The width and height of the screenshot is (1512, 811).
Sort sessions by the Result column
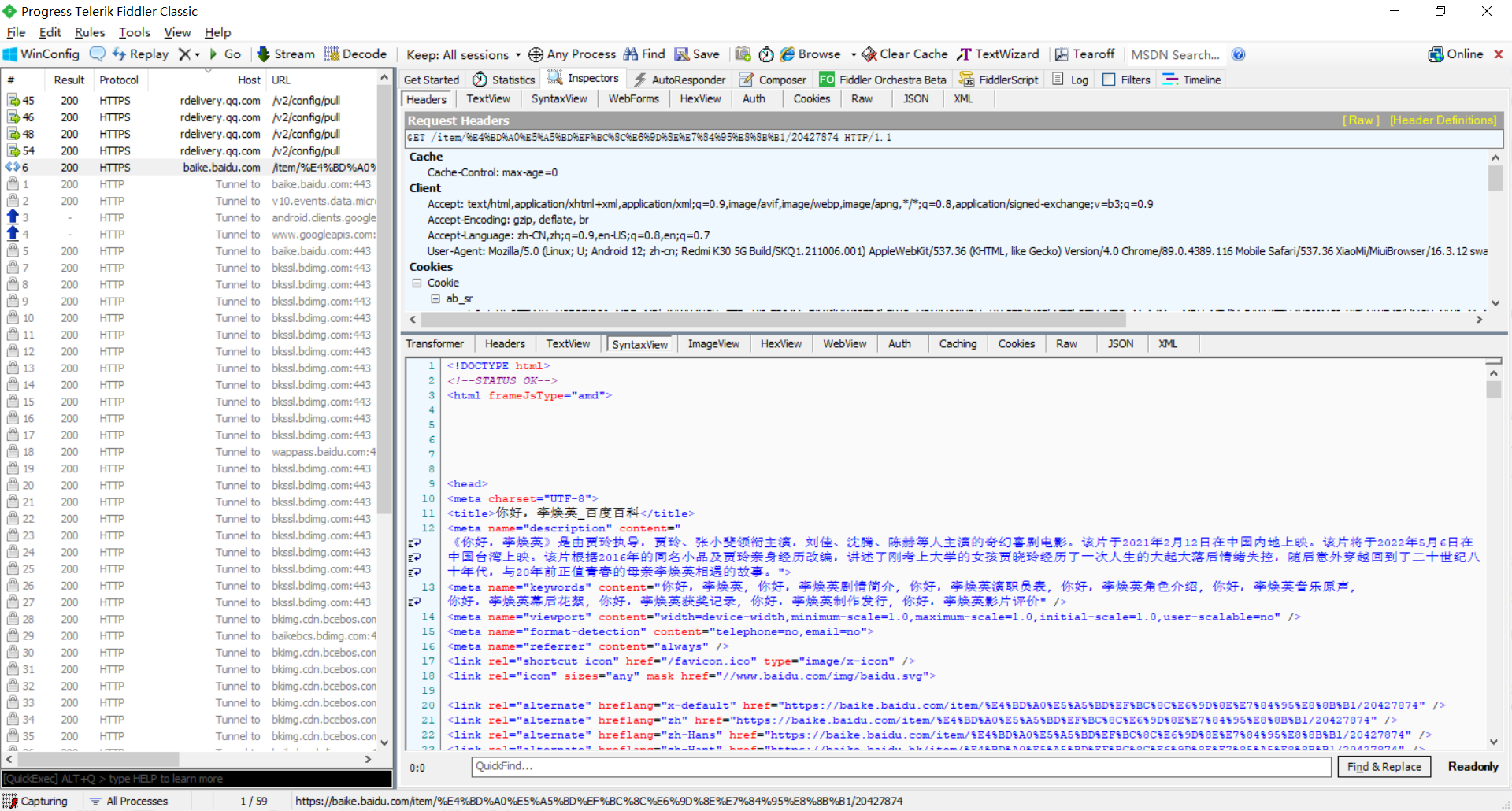click(69, 80)
